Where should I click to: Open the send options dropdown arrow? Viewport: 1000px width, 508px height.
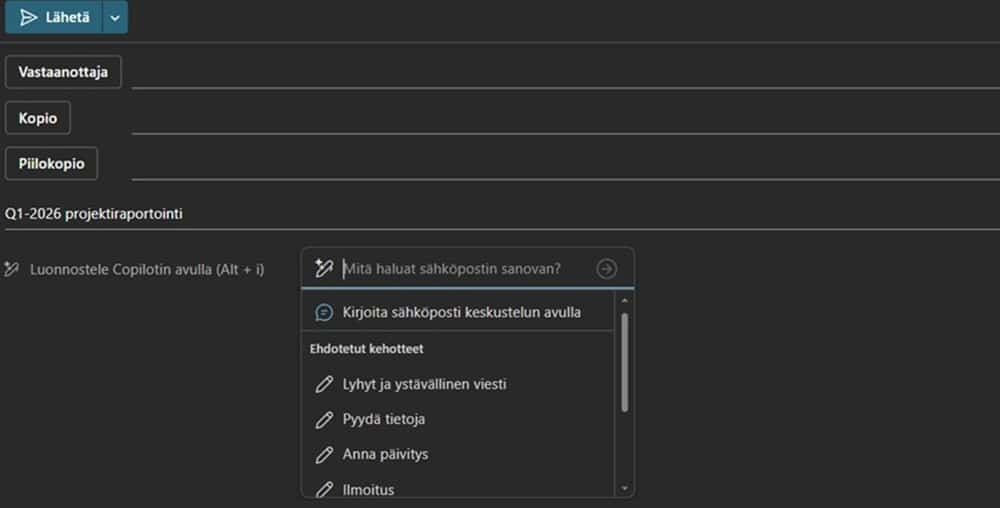coord(115,17)
